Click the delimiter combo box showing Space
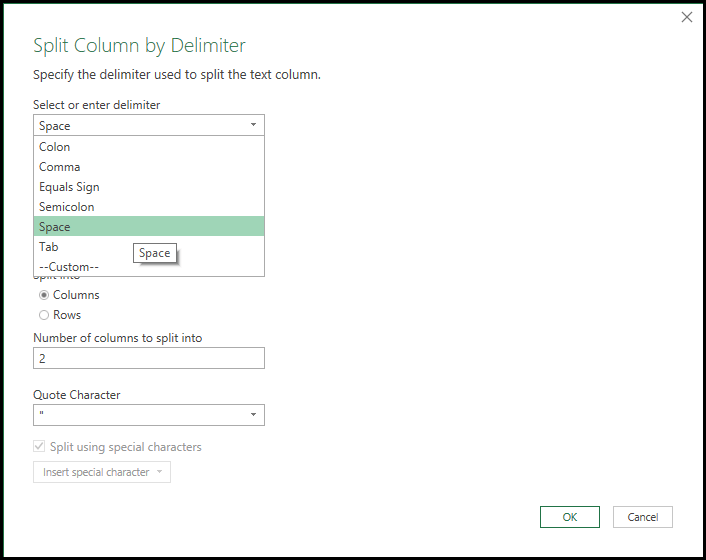The width and height of the screenshot is (706, 560). coord(140,126)
